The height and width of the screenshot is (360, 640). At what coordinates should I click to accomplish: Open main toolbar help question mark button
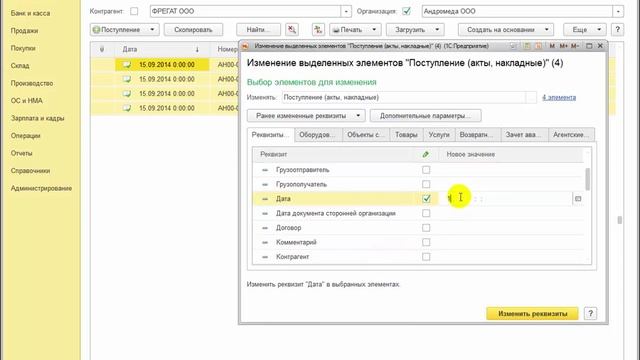[x=617, y=29]
